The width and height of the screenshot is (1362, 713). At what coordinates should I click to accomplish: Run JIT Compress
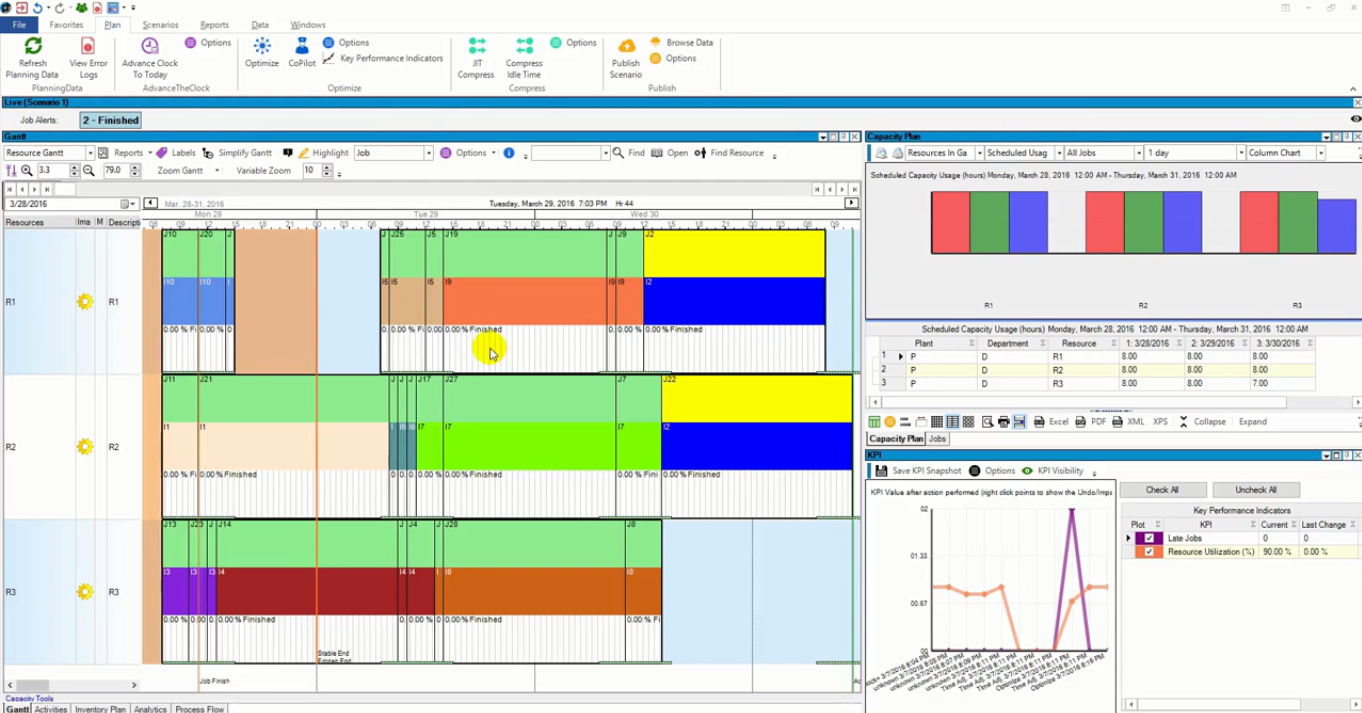[476, 59]
